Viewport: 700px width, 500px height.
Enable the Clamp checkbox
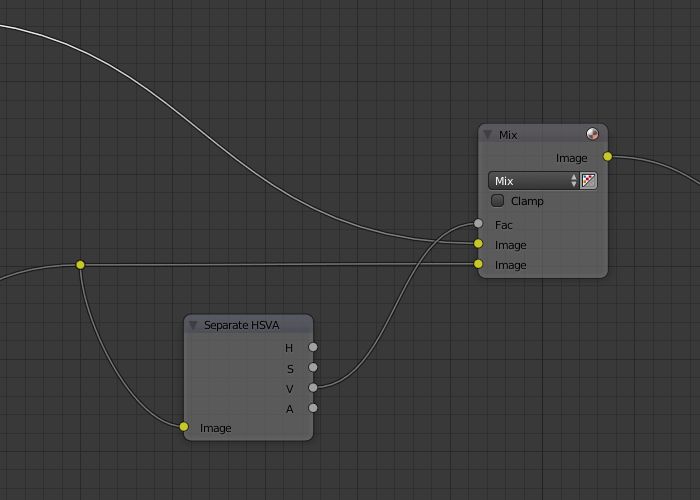point(497,200)
